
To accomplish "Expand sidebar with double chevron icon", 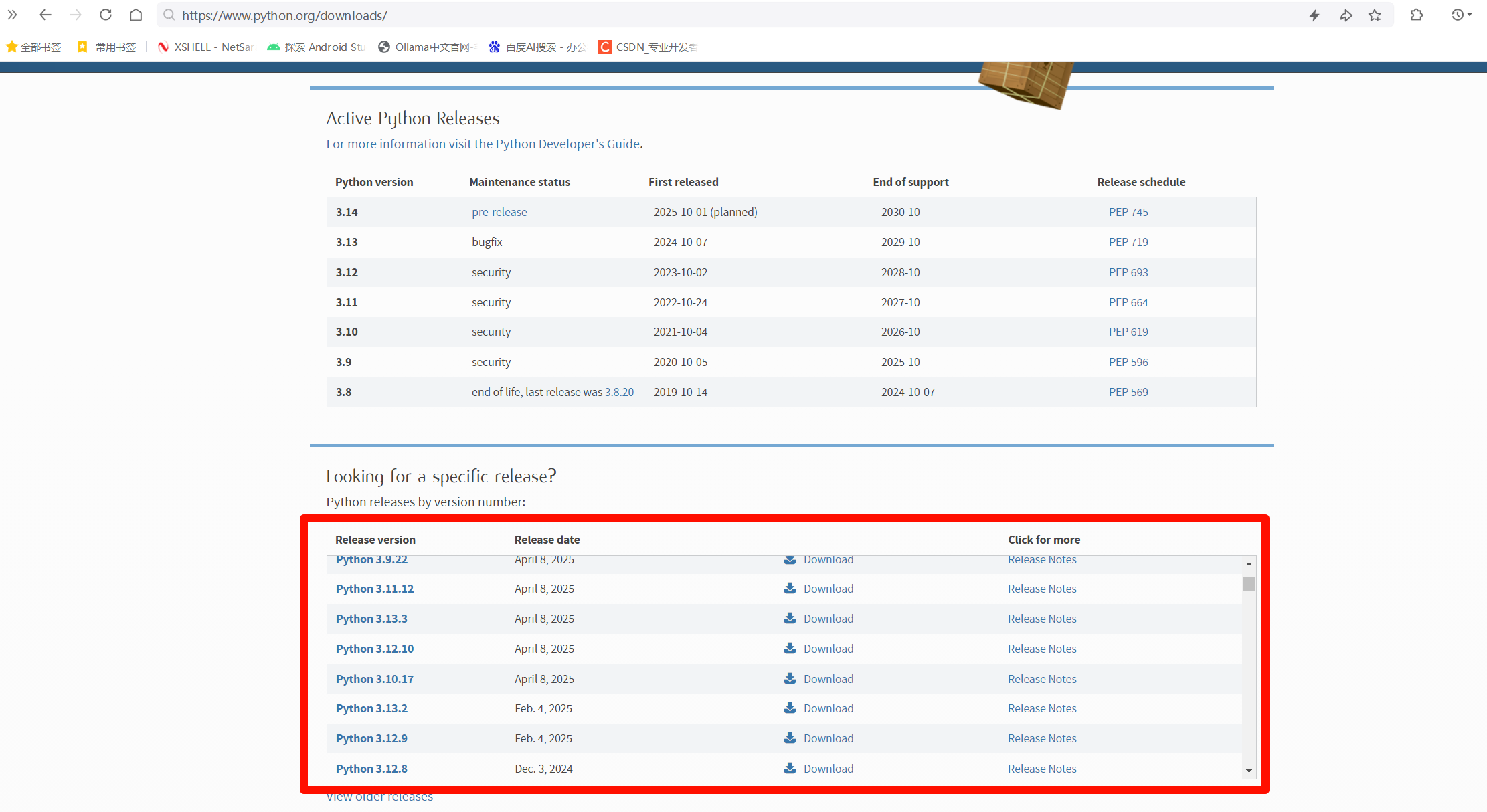I will [x=12, y=15].
